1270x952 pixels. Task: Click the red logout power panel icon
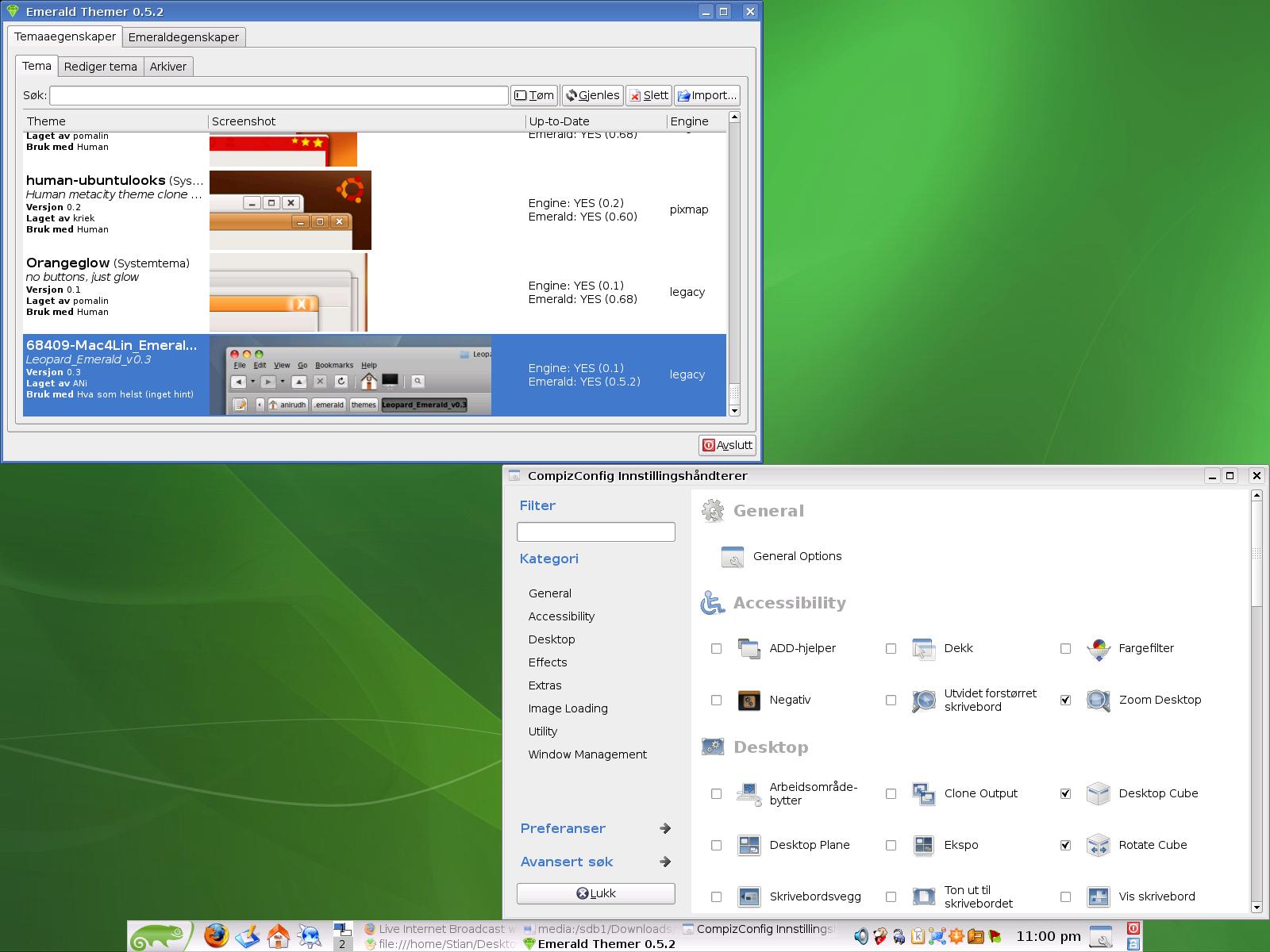click(x=1133, y=928)
